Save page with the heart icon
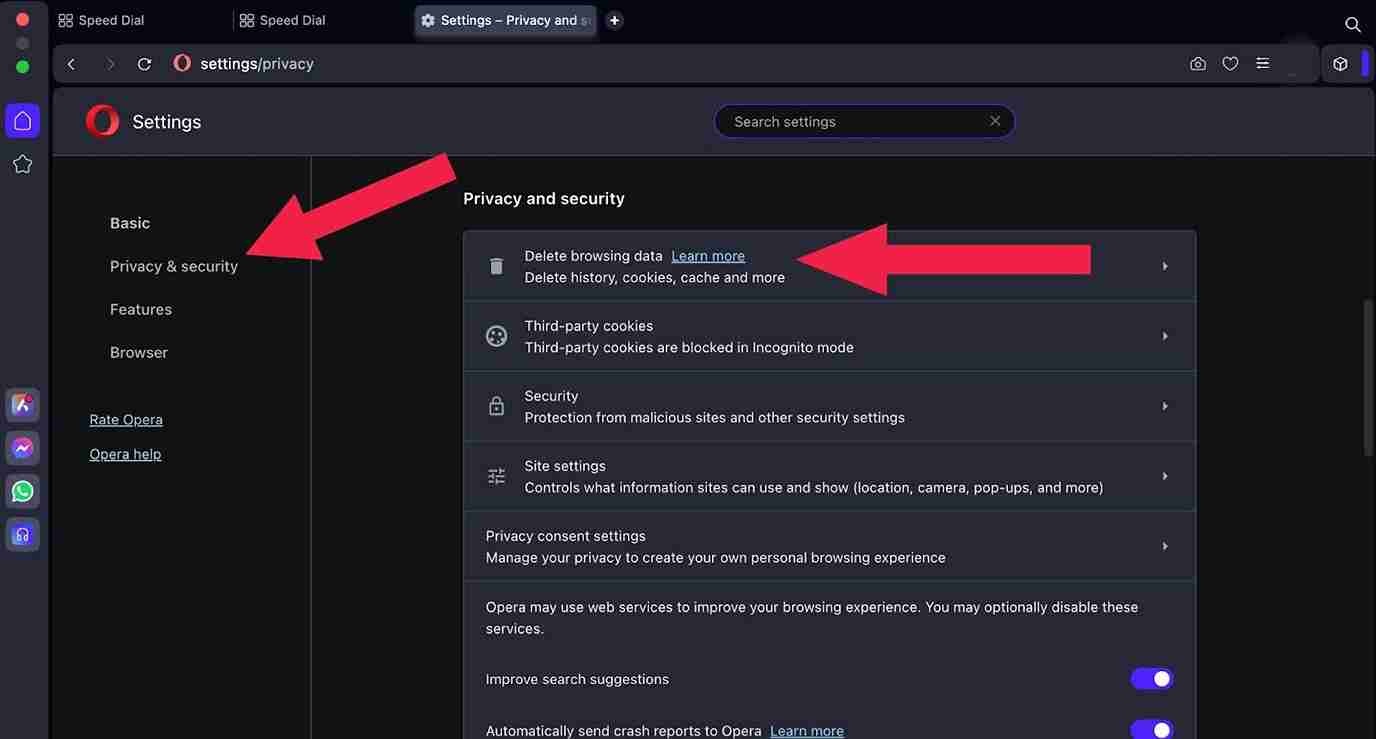 click(x=1229, y=62)
